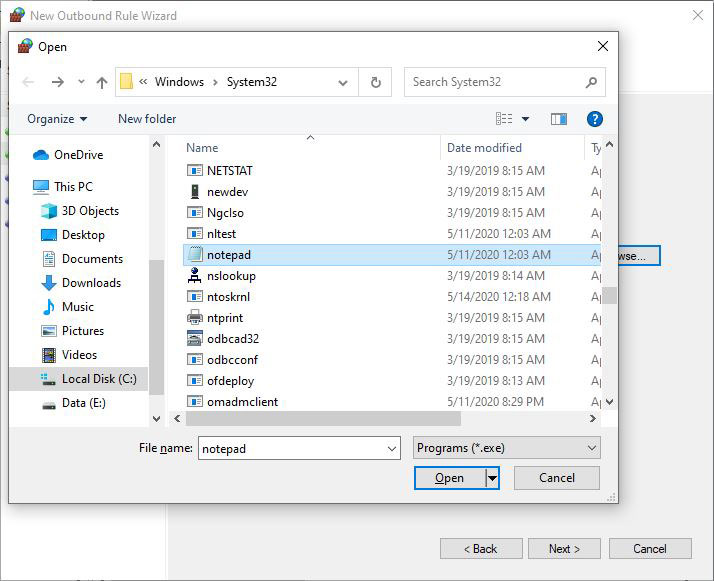Open the view options dropdown arrow
The image size is (714, 581).
tap(525, 119)
